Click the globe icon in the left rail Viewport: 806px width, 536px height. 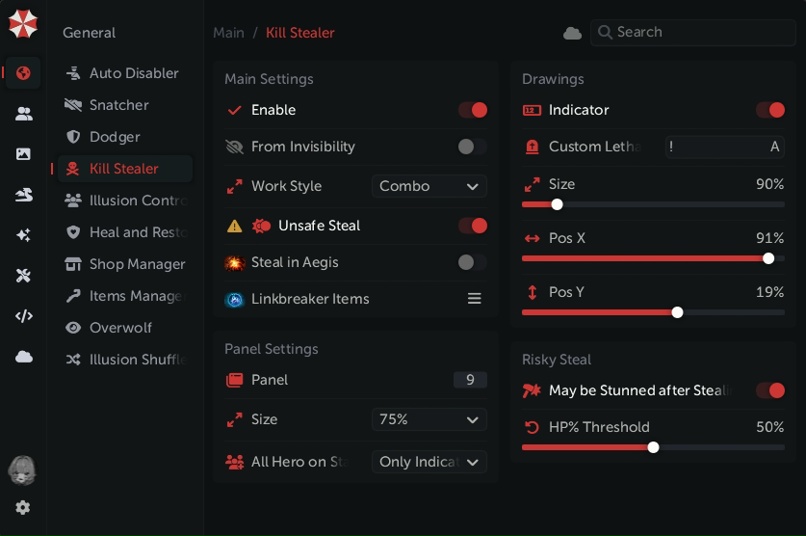pyautogui.click(x=23, y=73)
